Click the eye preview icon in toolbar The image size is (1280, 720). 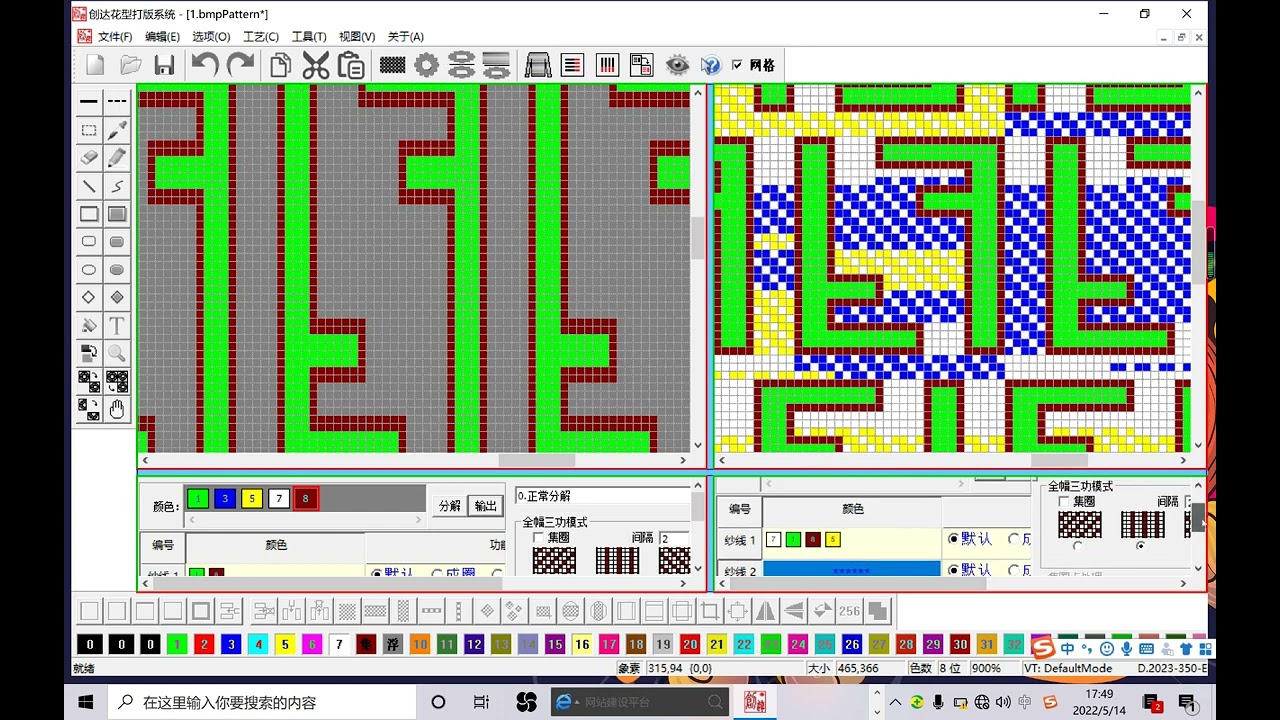[x=678, y=65]
